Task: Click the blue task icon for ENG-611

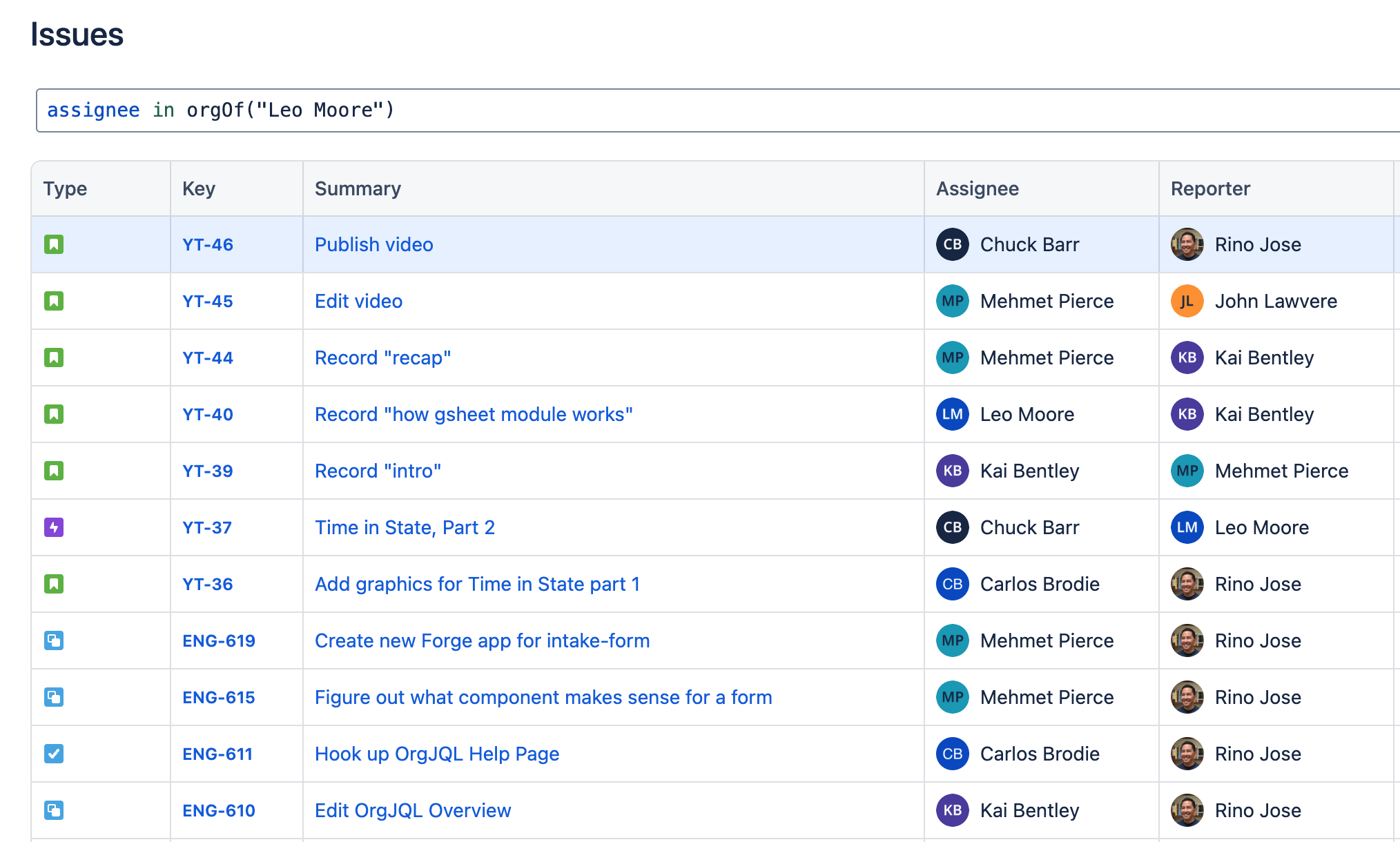Action: click(55, 754)
